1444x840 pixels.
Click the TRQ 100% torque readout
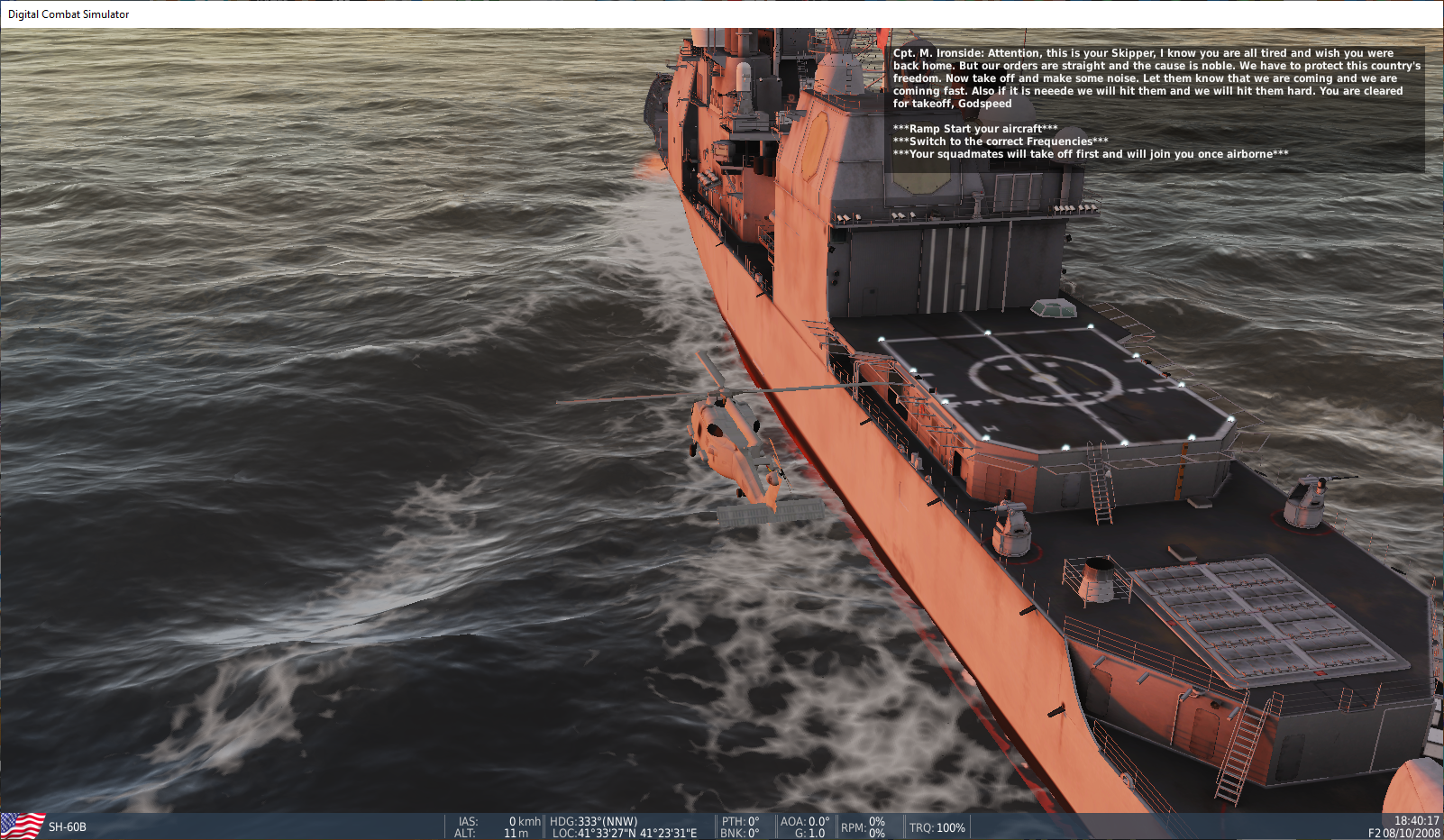tap(937, 827)
